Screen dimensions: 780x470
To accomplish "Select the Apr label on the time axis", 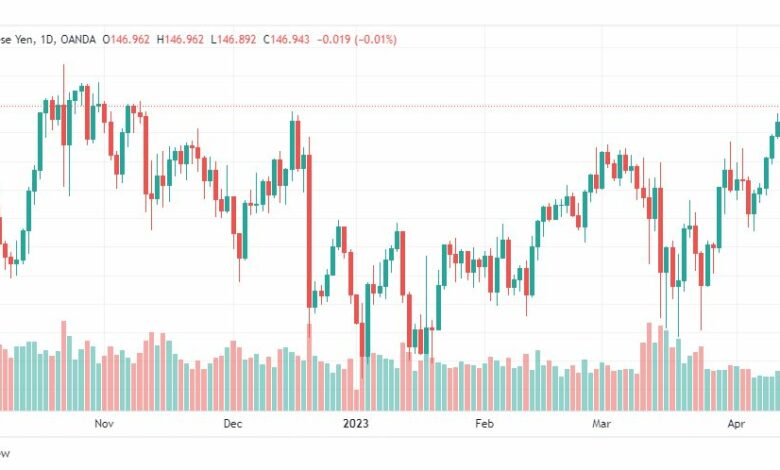I will point(736,424).
